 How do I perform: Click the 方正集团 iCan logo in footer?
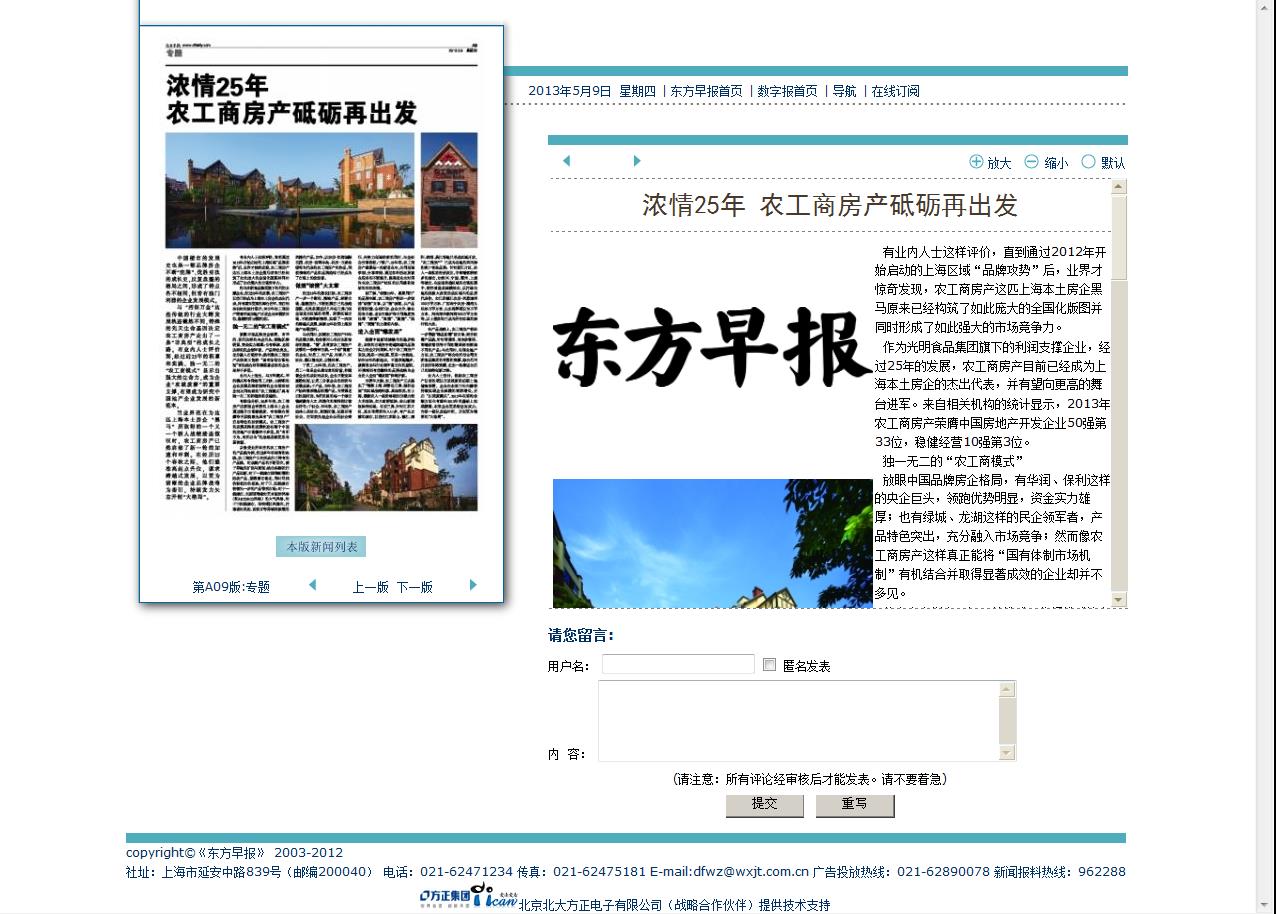click(468, 896)
